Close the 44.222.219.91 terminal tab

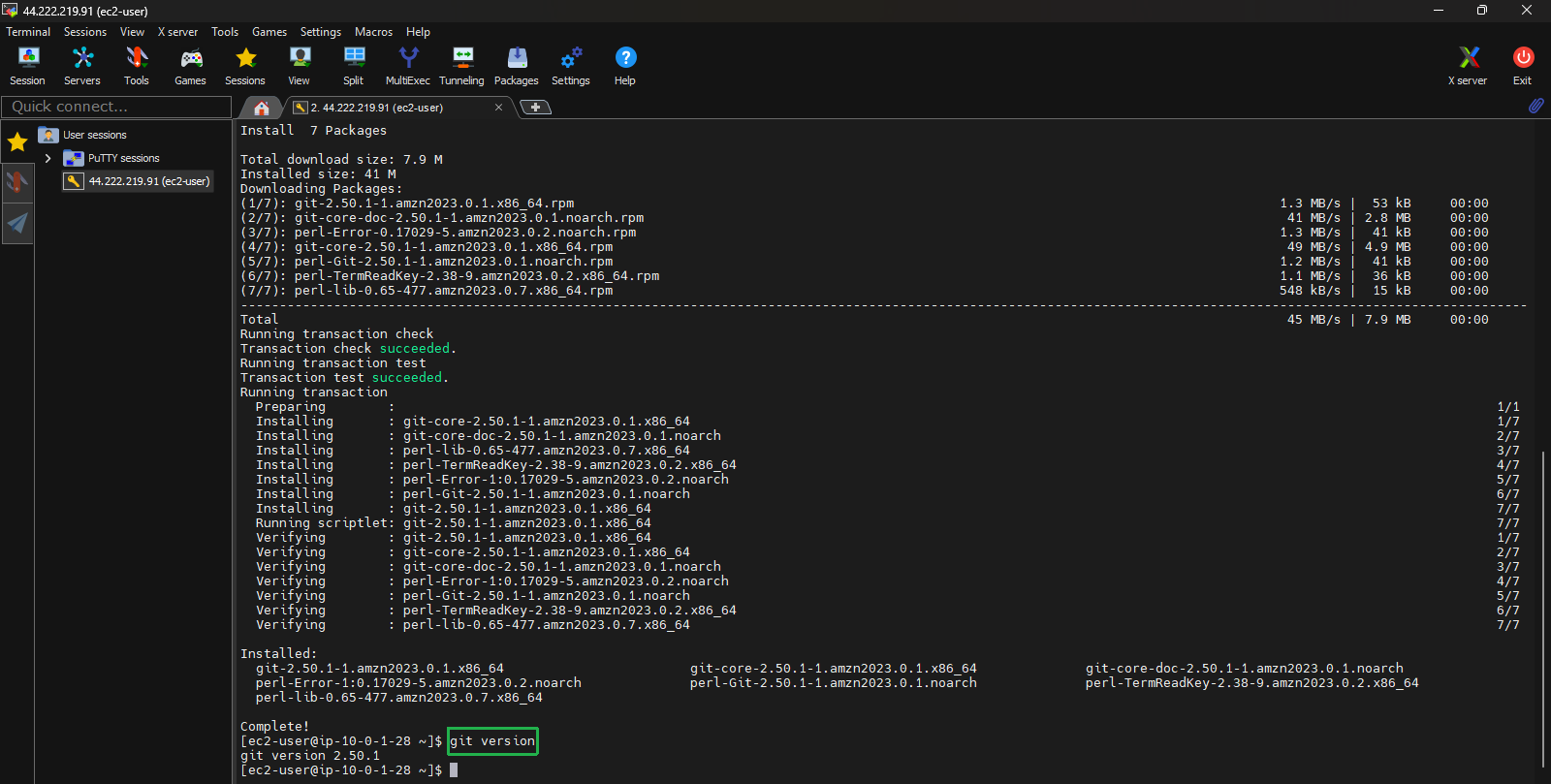point(498,108)
